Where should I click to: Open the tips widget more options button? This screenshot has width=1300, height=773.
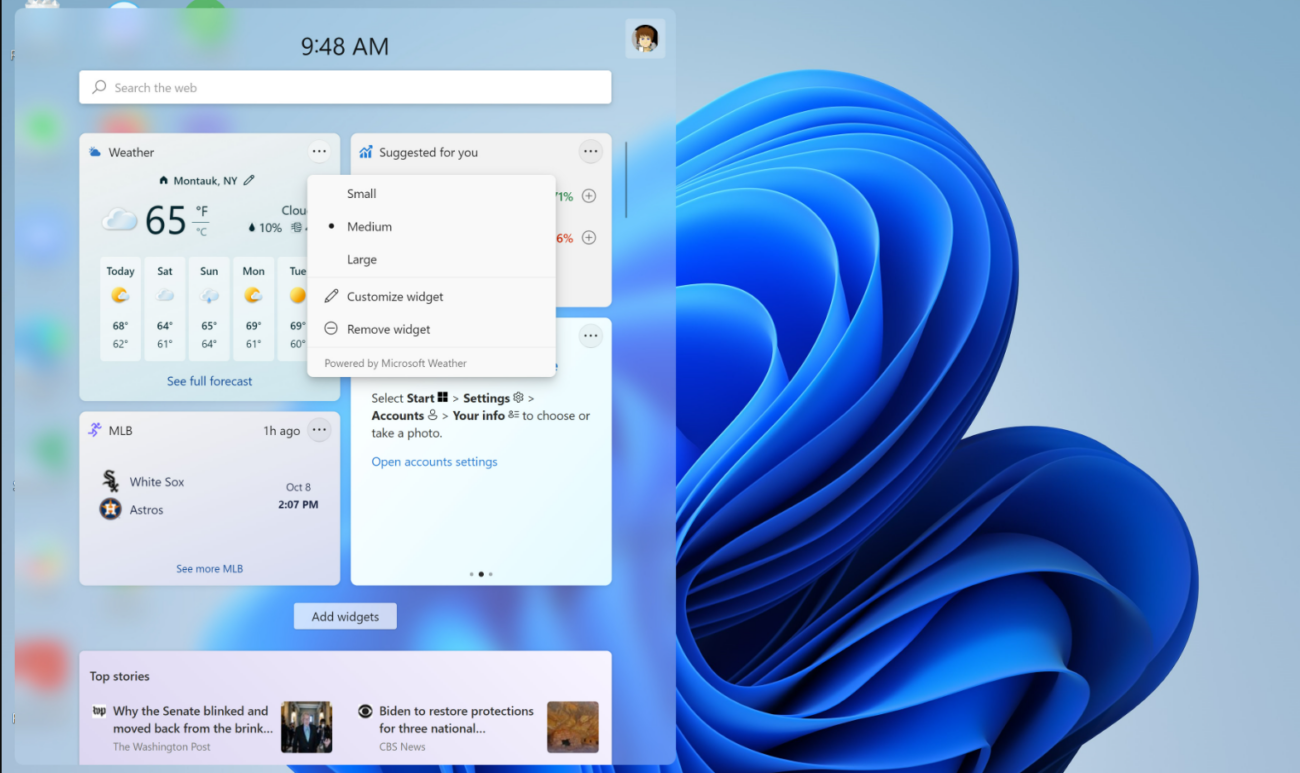pyautogui.click(x=591, y=336)
